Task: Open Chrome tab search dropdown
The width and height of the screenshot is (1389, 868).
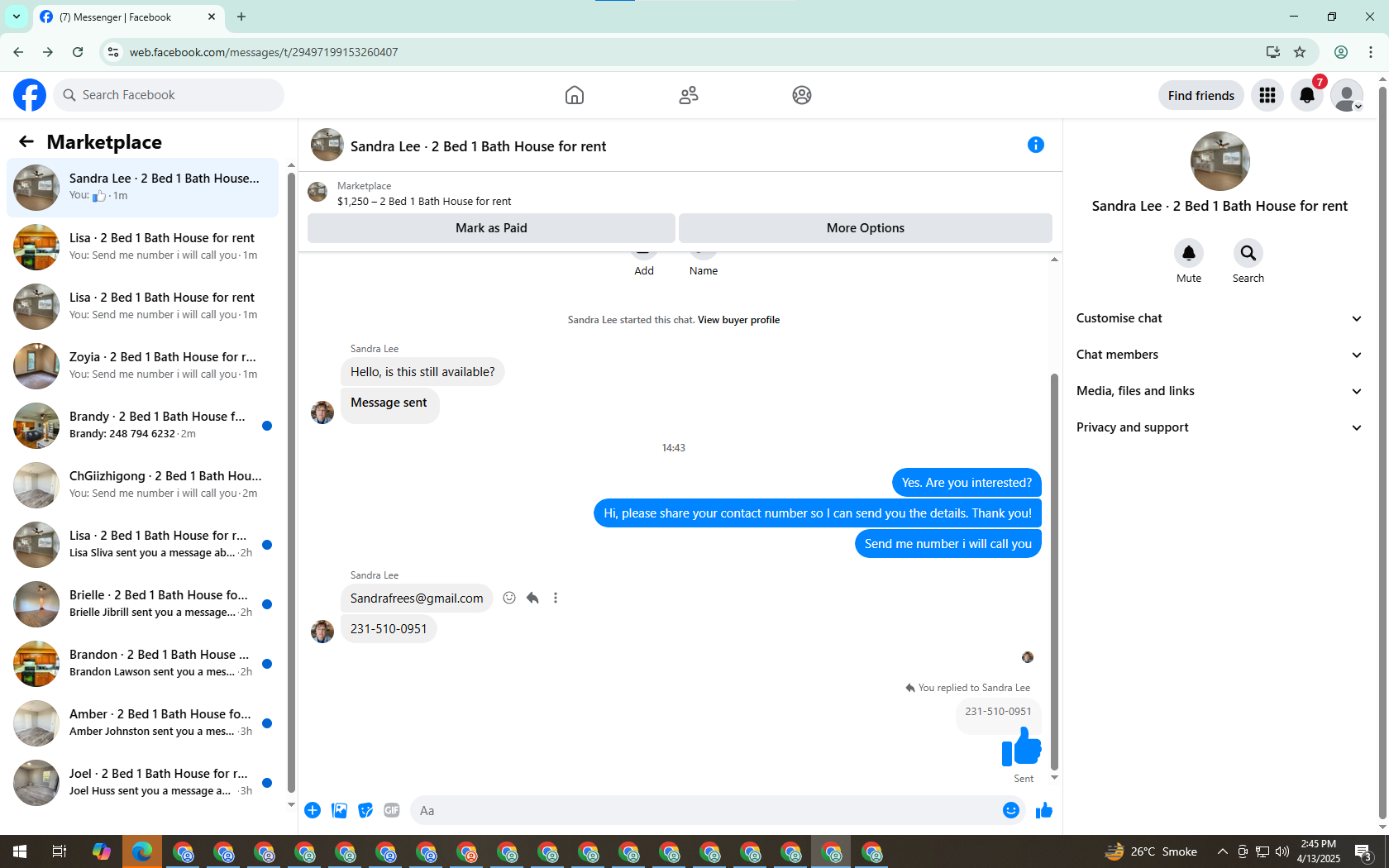Action: coord(17,17)
